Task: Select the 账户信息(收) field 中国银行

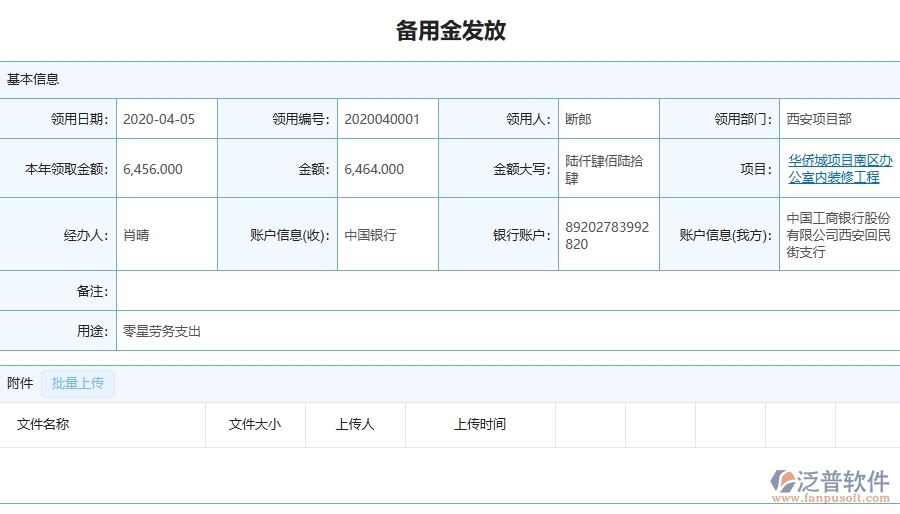Action: click(x=370, y=235)
